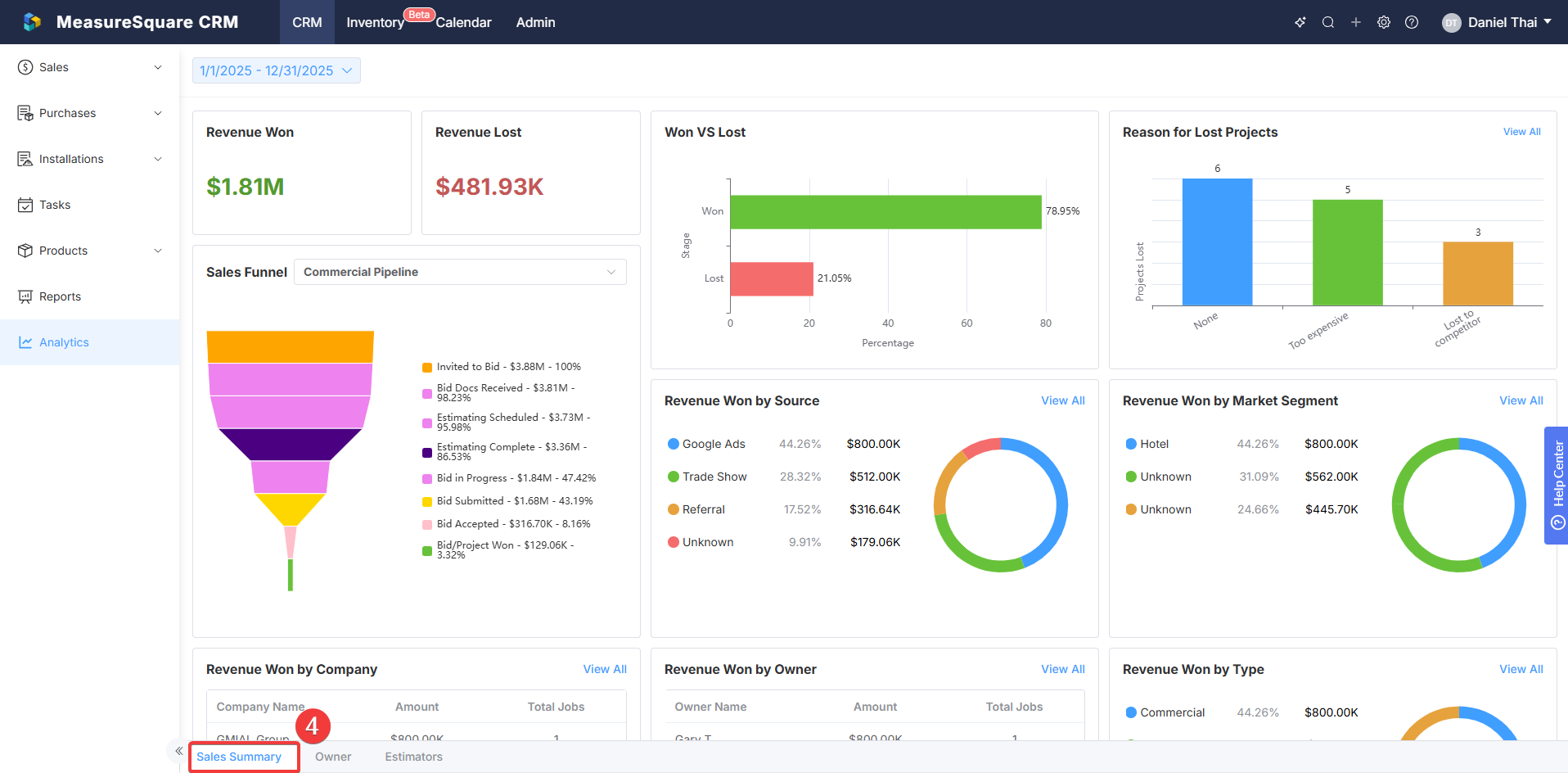
Task: Click the green Bid/Project Won legend swatch
Action: 427,551
